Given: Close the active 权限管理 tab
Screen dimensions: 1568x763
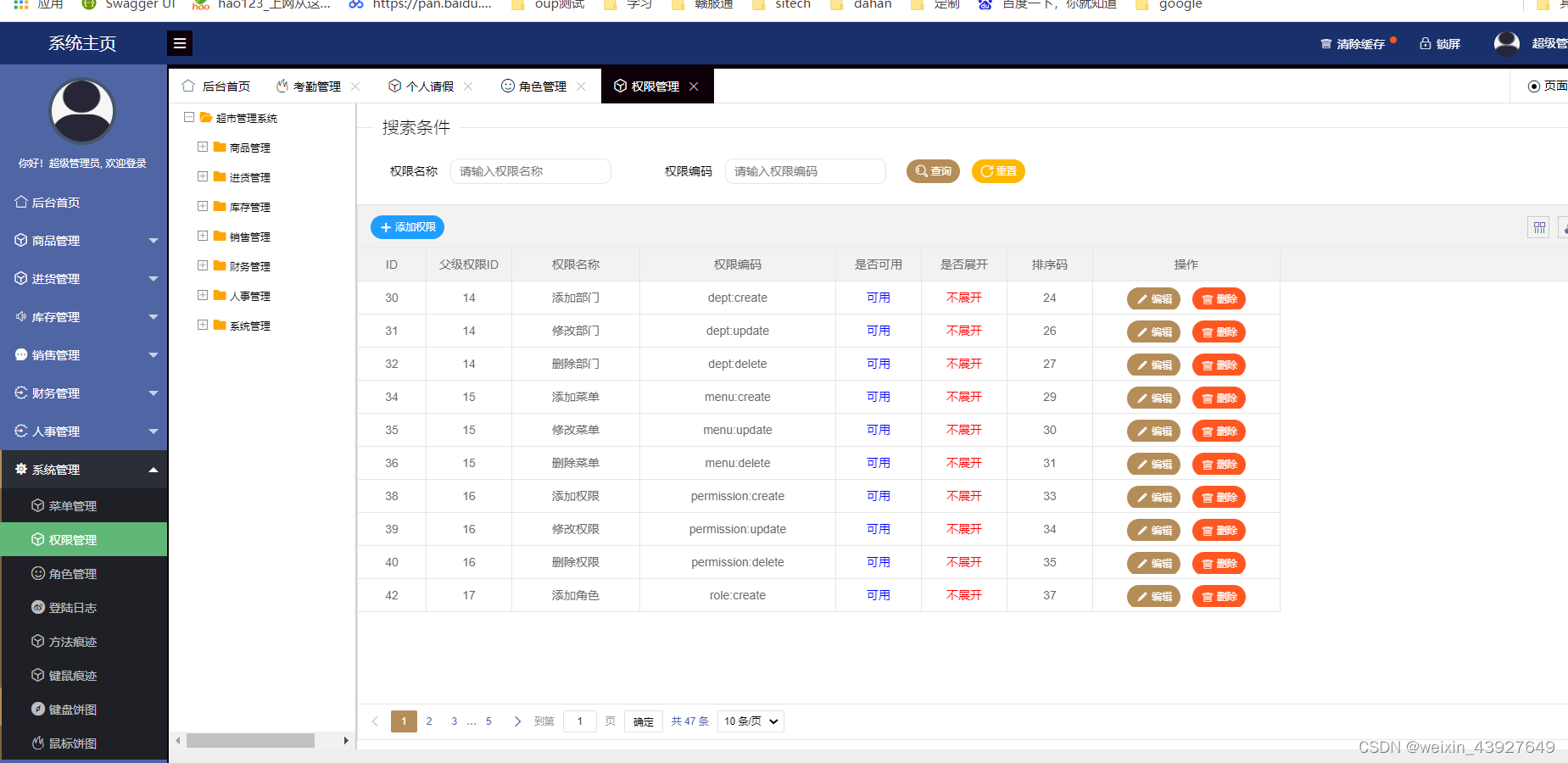Looking at the screenshot, I should [694, 86].
